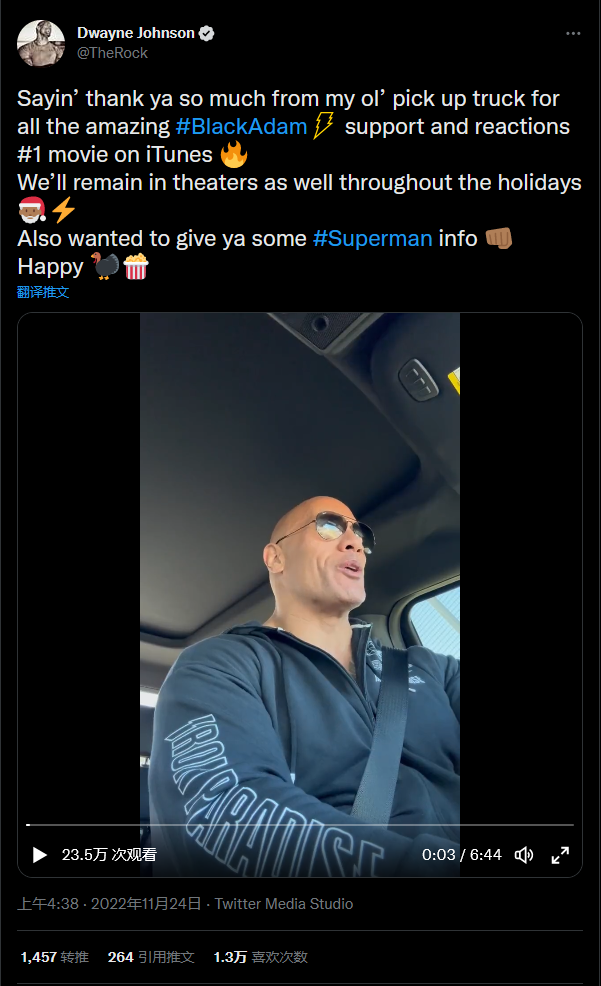Viewport: 601px width, 986px height.
Task: View the 264 引用推文 quote tweets
Action: click(x=151, y=957)
